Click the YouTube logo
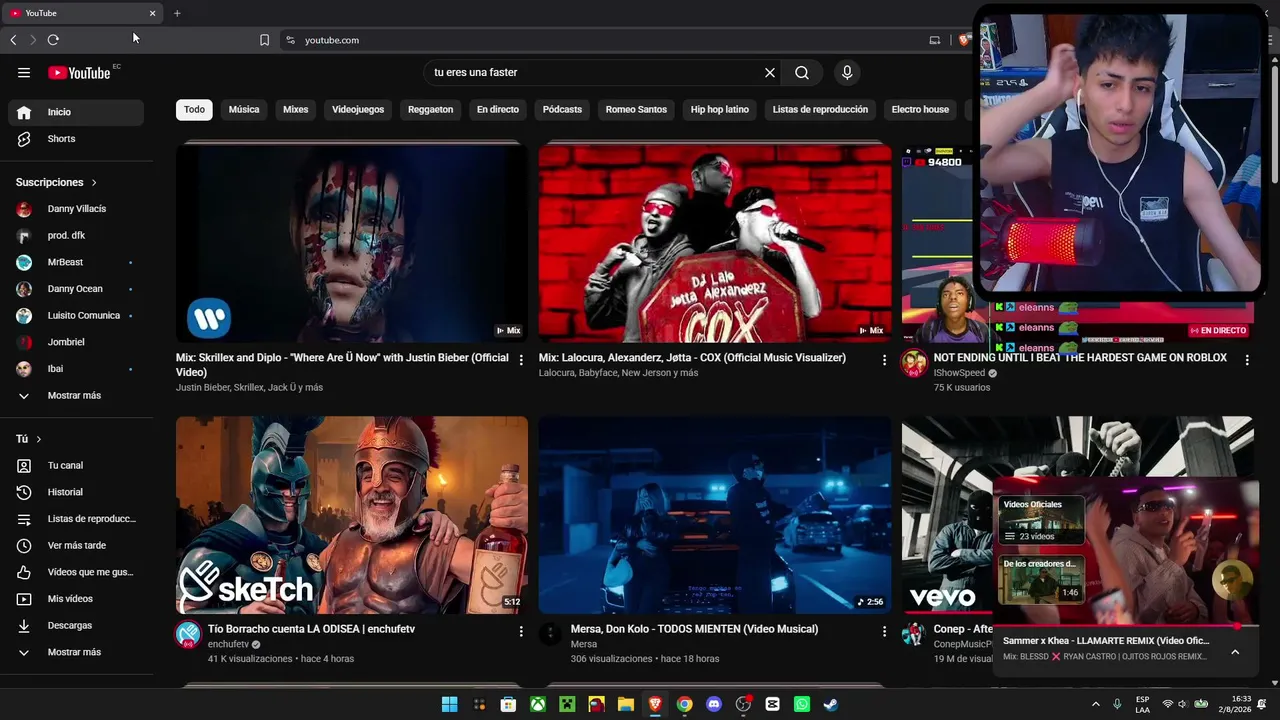Screen dimensions: 1280x720 pyautogui.click(x=79, y=72)
